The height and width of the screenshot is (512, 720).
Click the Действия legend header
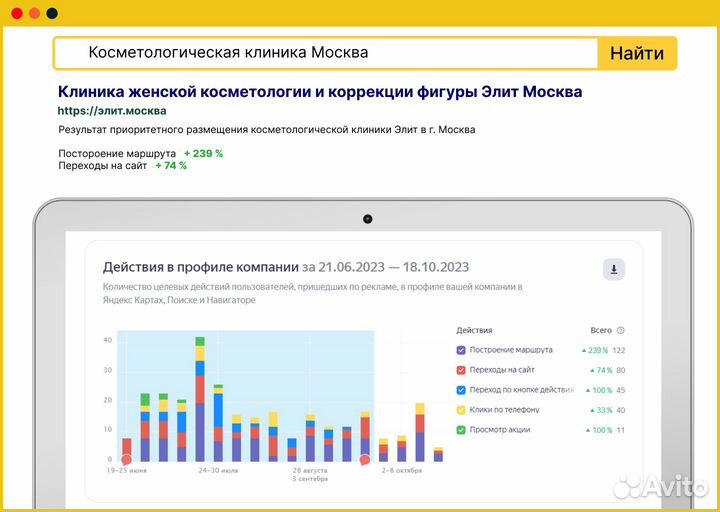pyautogui.click(x=474, y=330)
